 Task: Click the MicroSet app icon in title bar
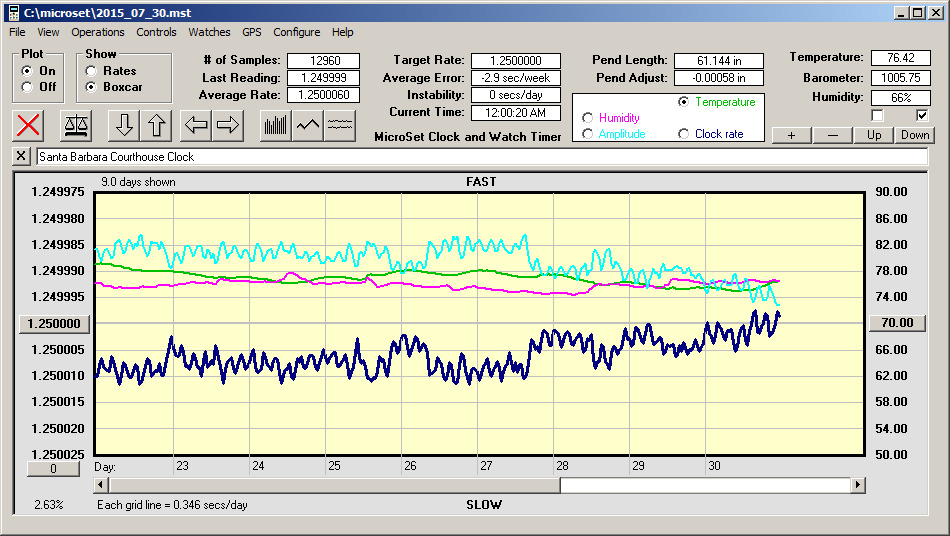[x=13, y=13]
